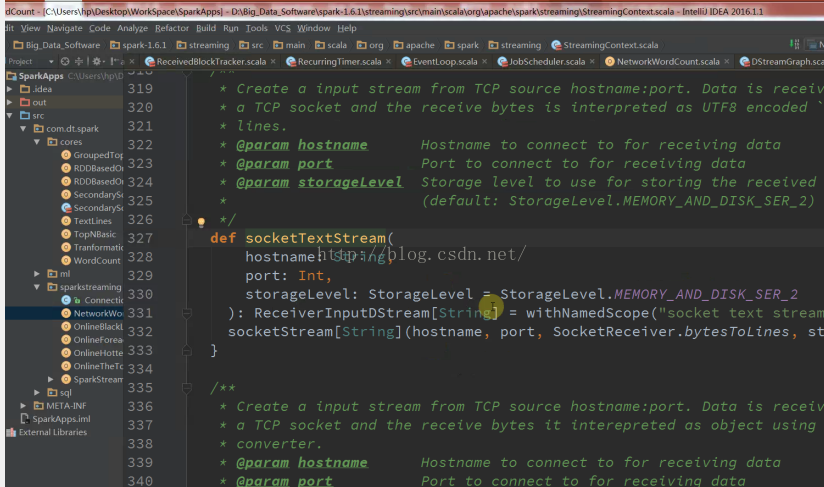Expand the out folder
Image resolution: width=824 pixels, height=487 pixels.
(9, 102)
